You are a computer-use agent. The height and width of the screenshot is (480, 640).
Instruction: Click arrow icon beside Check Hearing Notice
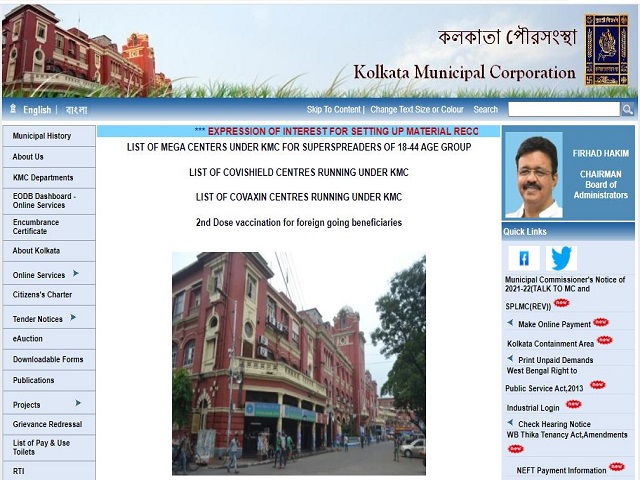coord(510,423)
